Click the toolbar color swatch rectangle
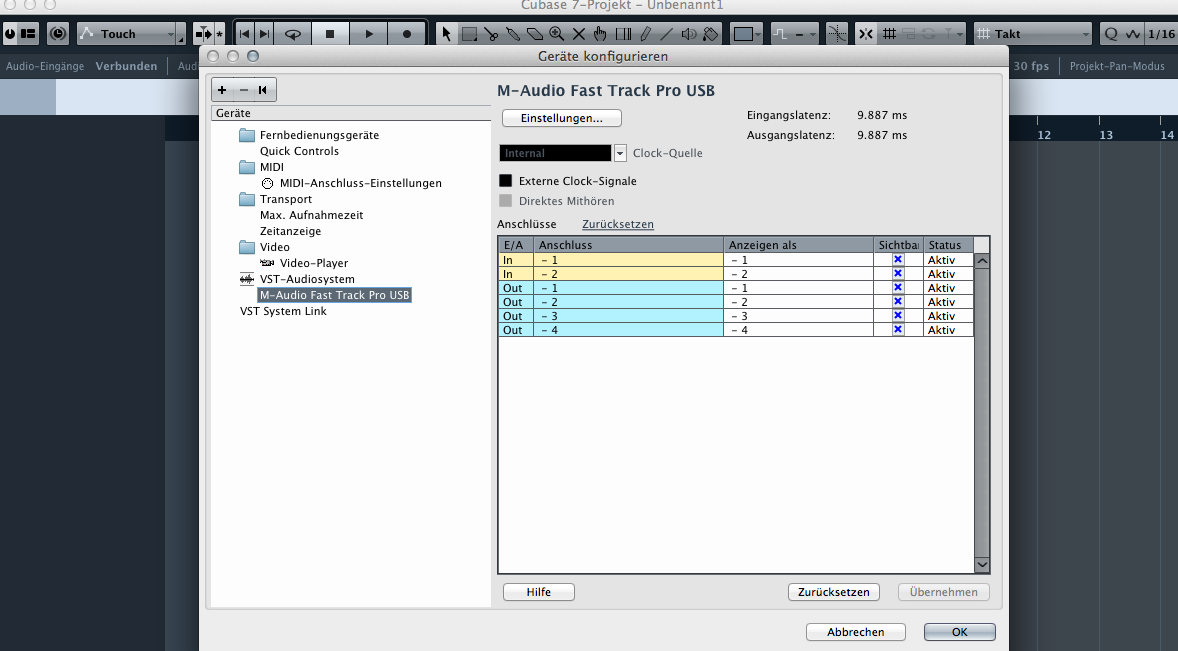 point(743,34)
